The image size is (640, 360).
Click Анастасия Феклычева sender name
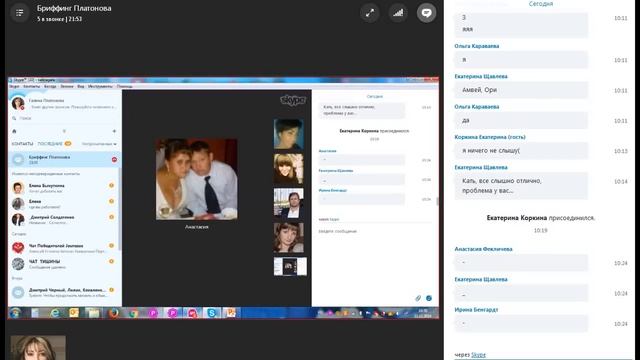[x=483, y=249]
